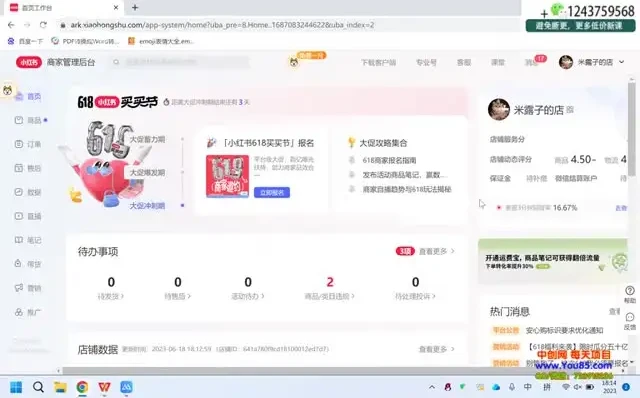Viewport: 640px width, 398px height.
Task: Click the browser address bar URL
Action: coord(222,25)
